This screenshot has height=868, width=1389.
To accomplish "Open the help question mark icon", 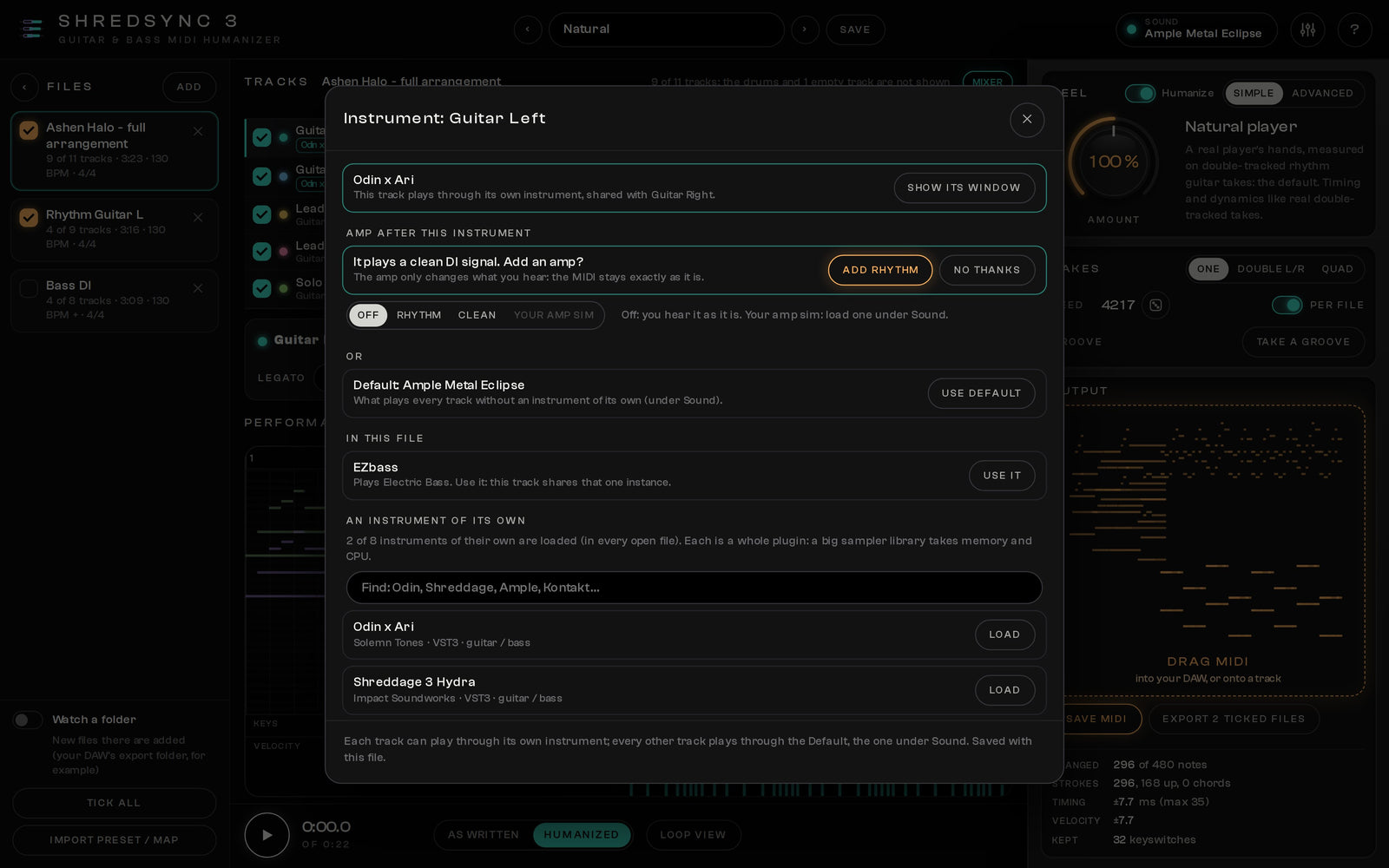I will point(1354,30).
